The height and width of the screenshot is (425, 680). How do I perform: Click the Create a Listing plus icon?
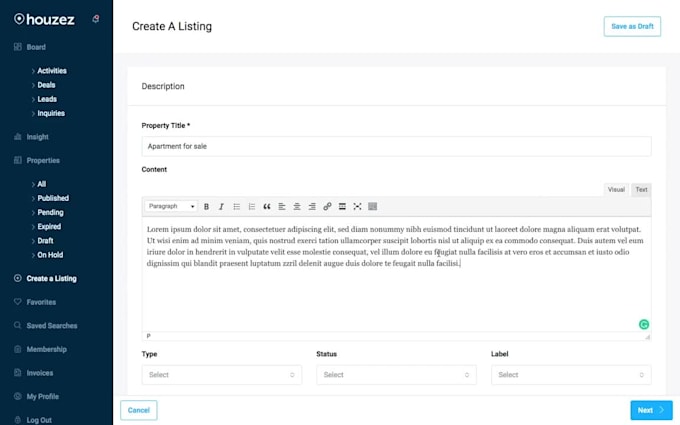click(x=17, y=278)
